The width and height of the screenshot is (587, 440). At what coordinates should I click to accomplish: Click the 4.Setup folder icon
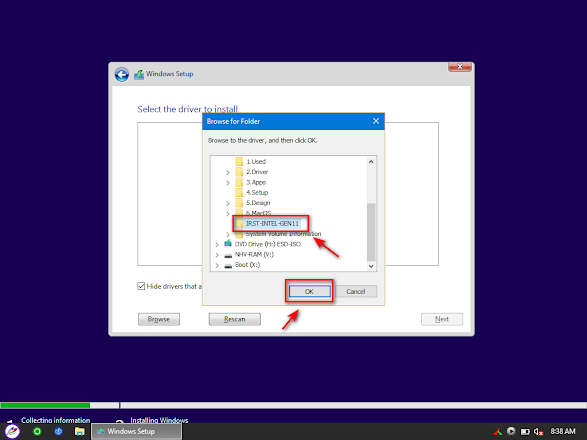click(239, 192)
